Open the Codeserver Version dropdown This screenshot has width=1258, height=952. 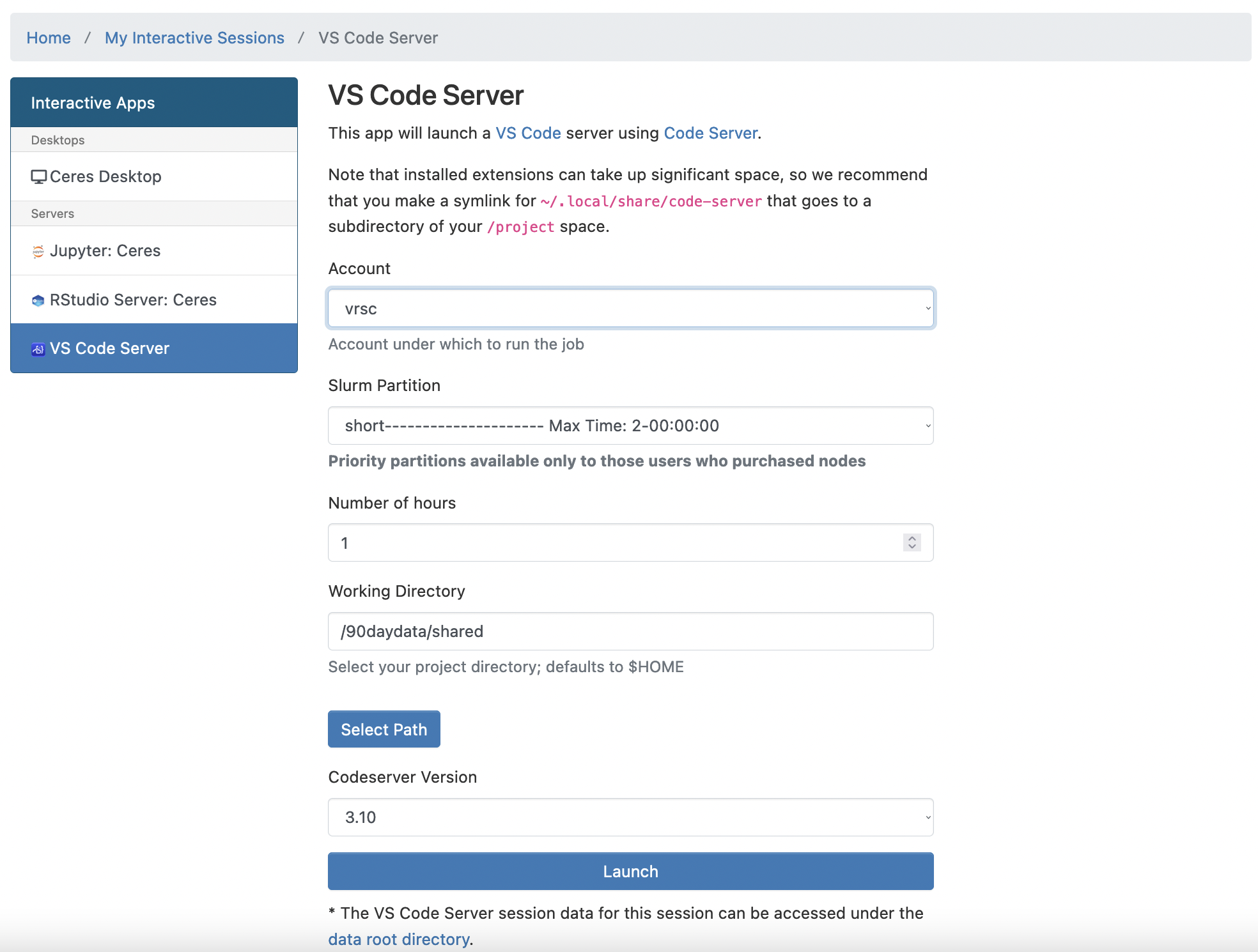click(630, 817)
